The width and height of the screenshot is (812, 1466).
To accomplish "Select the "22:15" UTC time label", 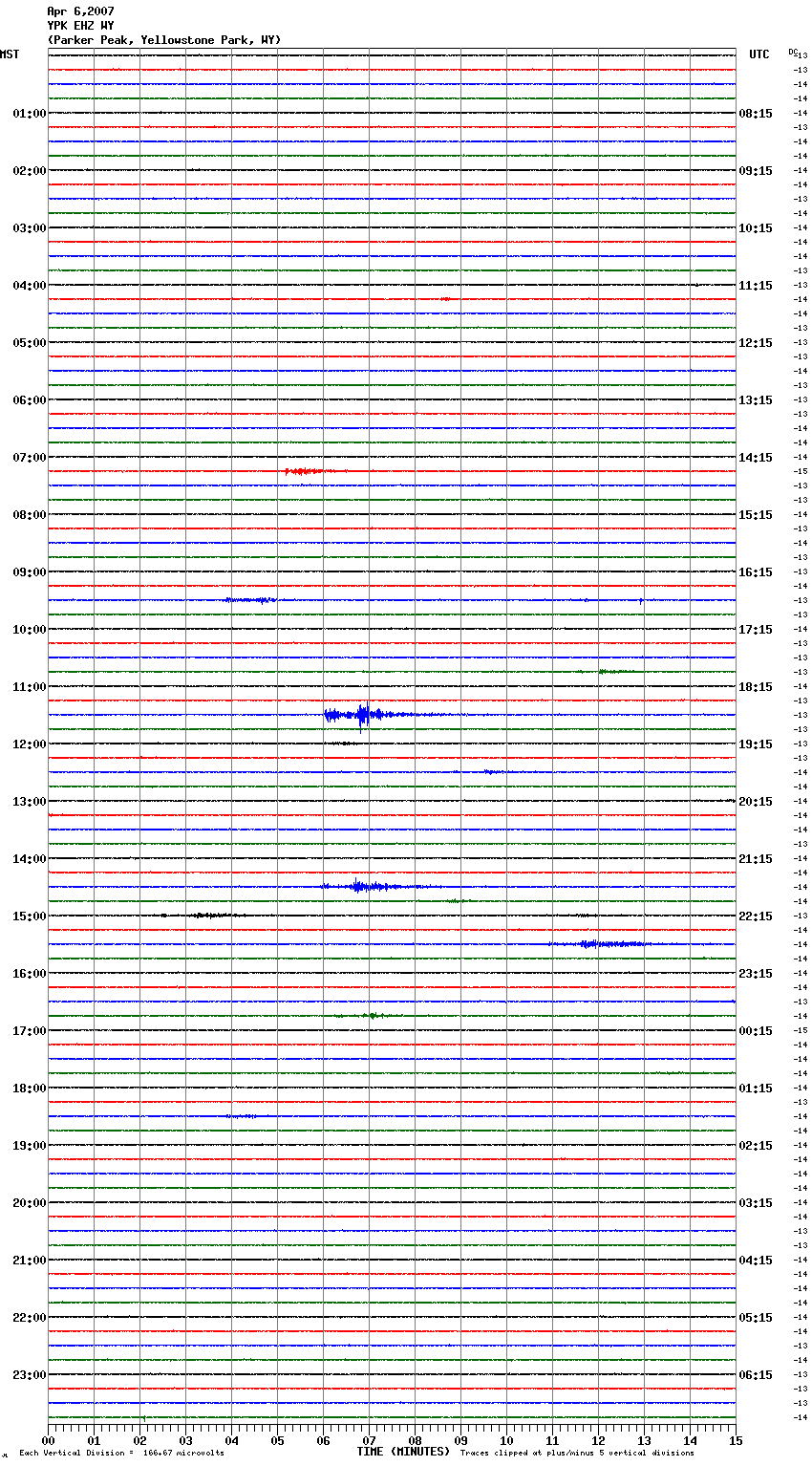I will (756, 916).
